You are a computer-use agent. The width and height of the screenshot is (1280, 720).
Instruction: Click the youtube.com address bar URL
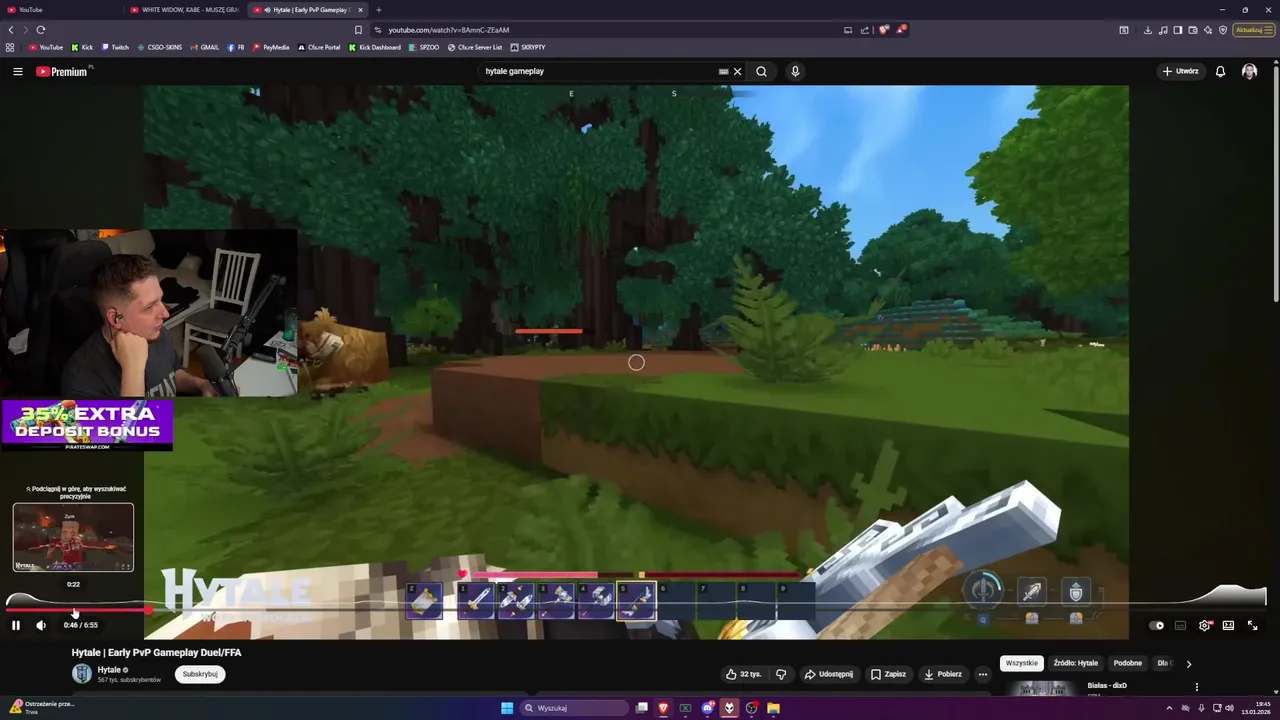[448, 30]
